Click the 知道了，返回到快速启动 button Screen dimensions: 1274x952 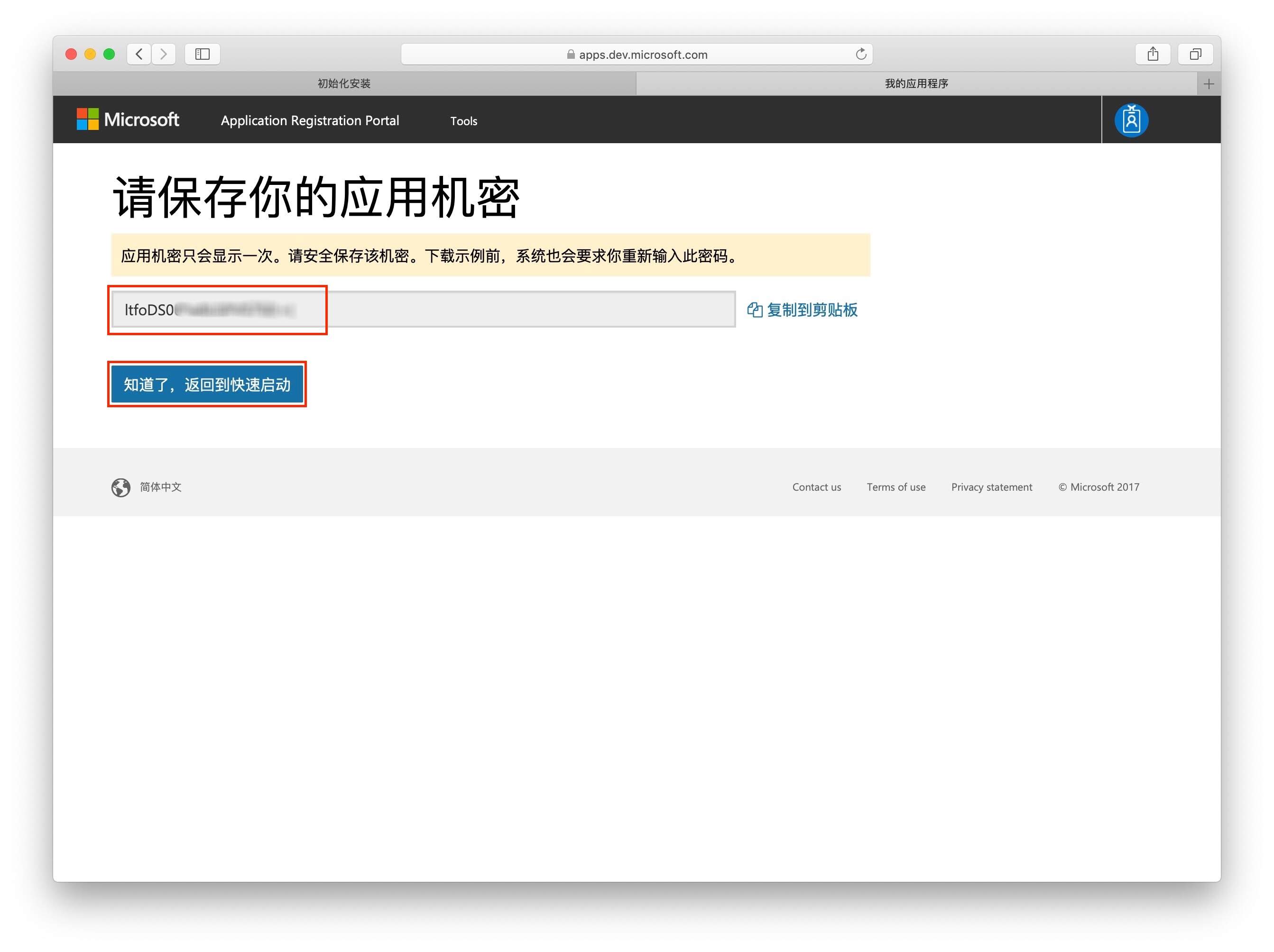coord(207,384)
